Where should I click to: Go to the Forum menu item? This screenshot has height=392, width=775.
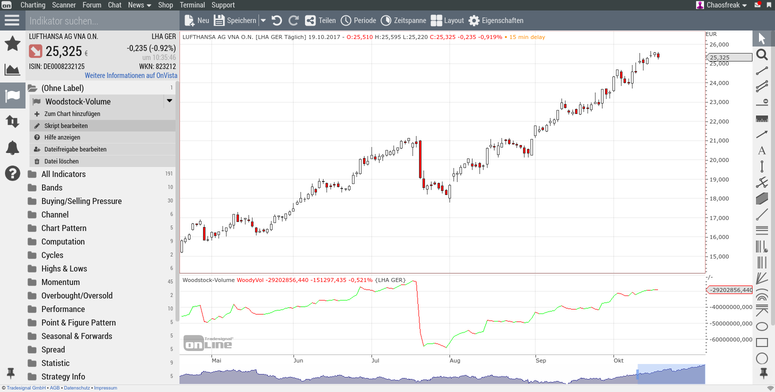[x=92, y=5]
